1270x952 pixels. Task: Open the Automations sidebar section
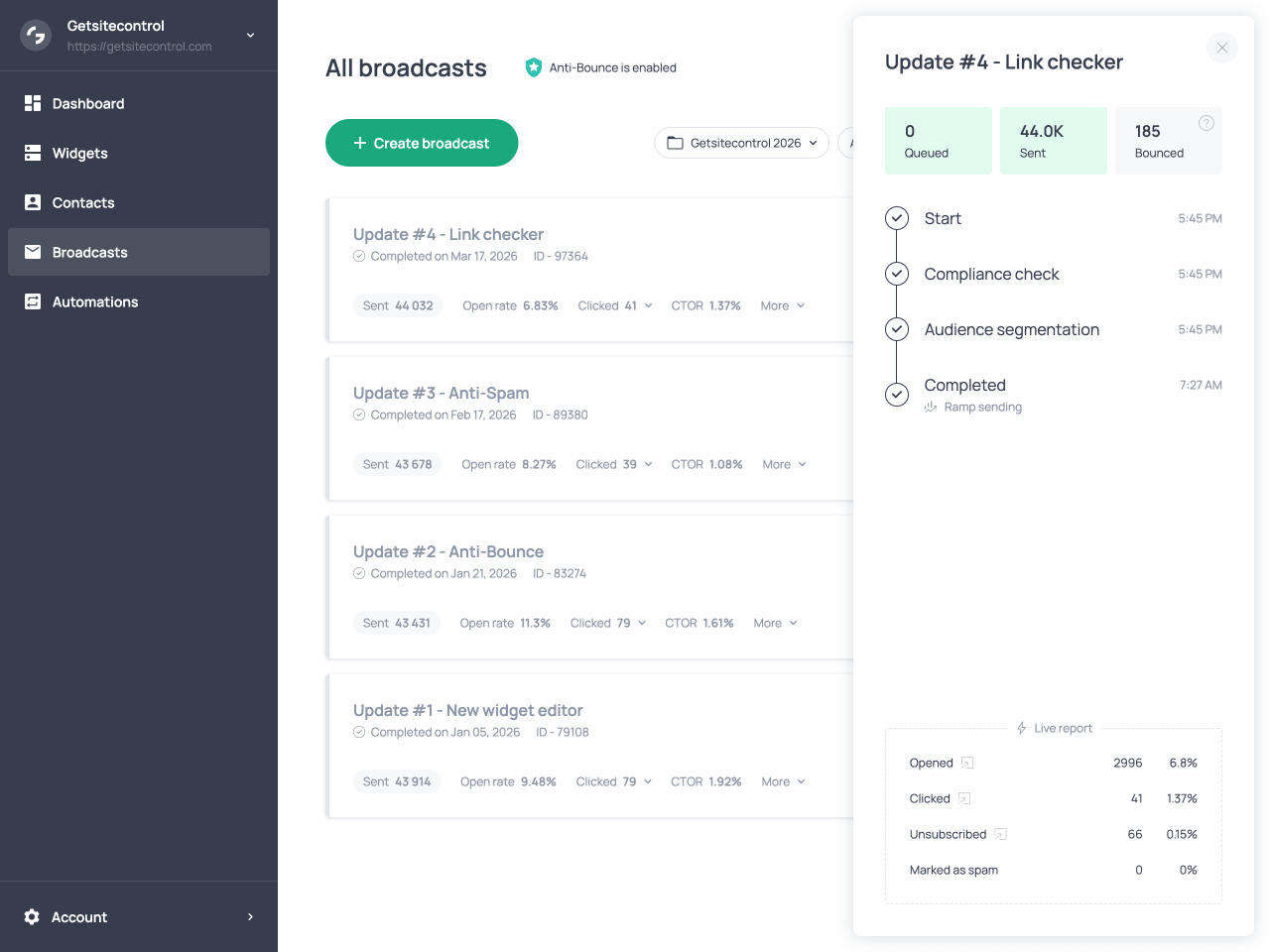[x=94, y=301]
